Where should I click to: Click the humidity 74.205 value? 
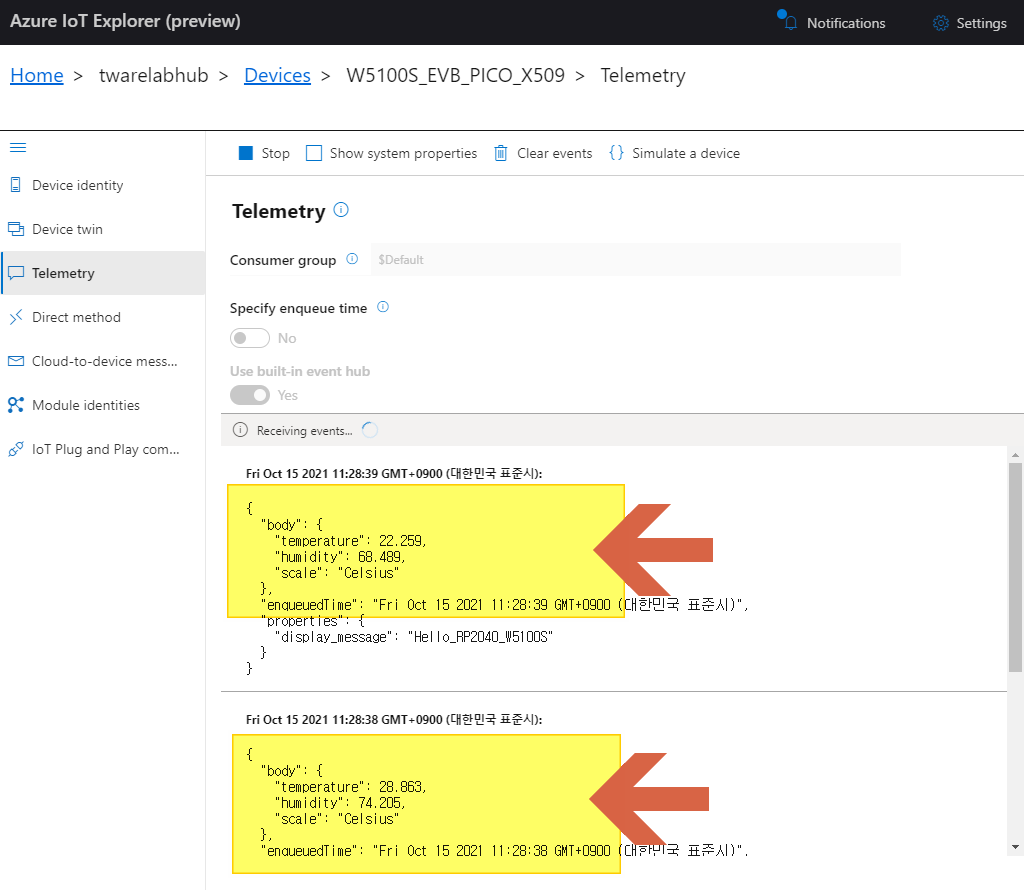point(381,803)
